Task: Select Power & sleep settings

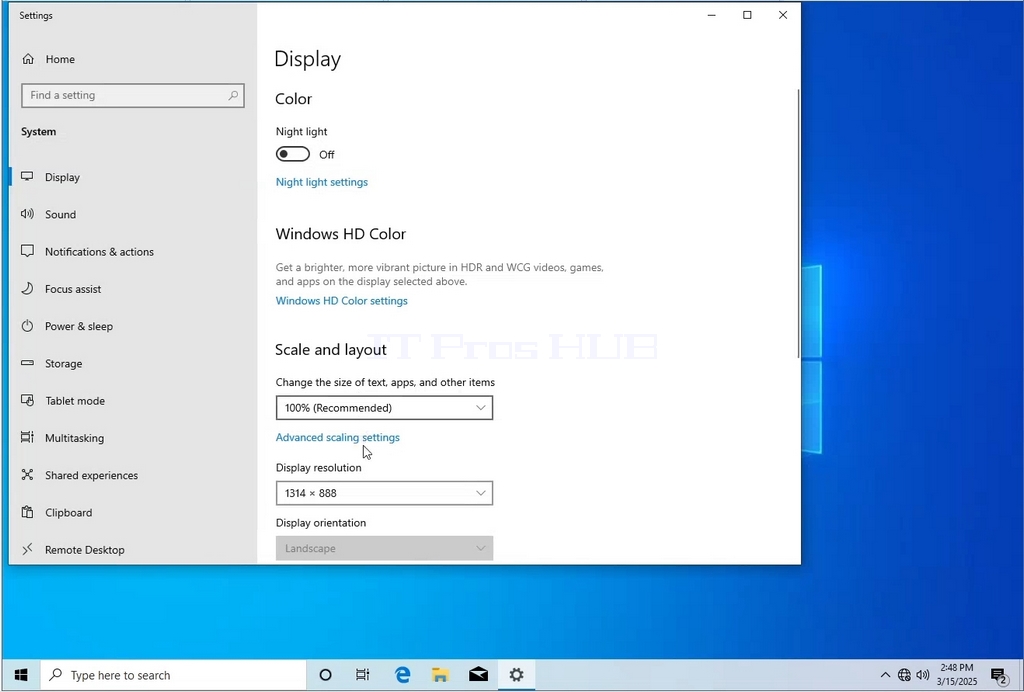Action: pos(133,326)
